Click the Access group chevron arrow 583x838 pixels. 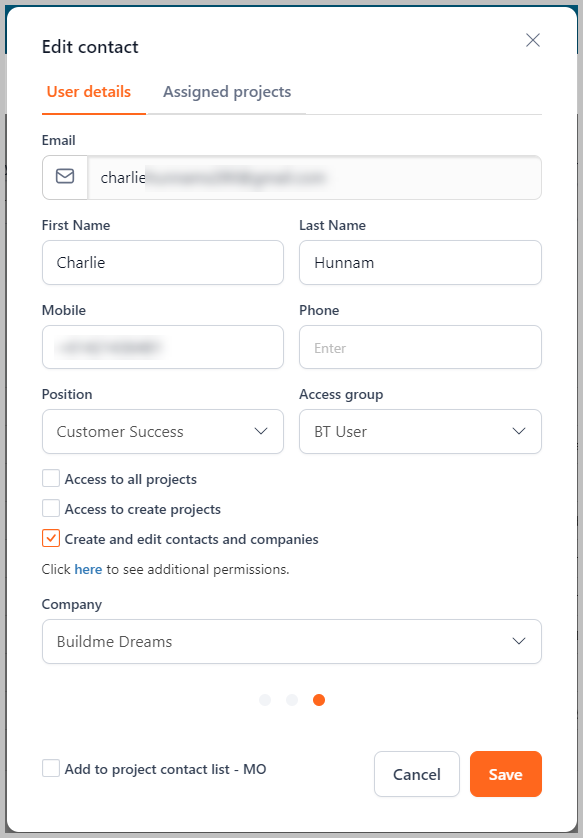point(519,431)
